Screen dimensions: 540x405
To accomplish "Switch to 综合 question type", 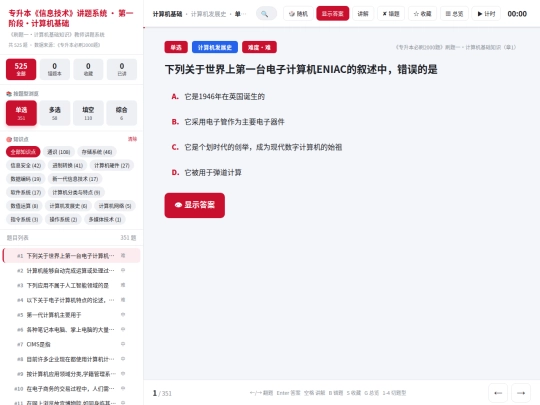I will [x=122, y=113].
